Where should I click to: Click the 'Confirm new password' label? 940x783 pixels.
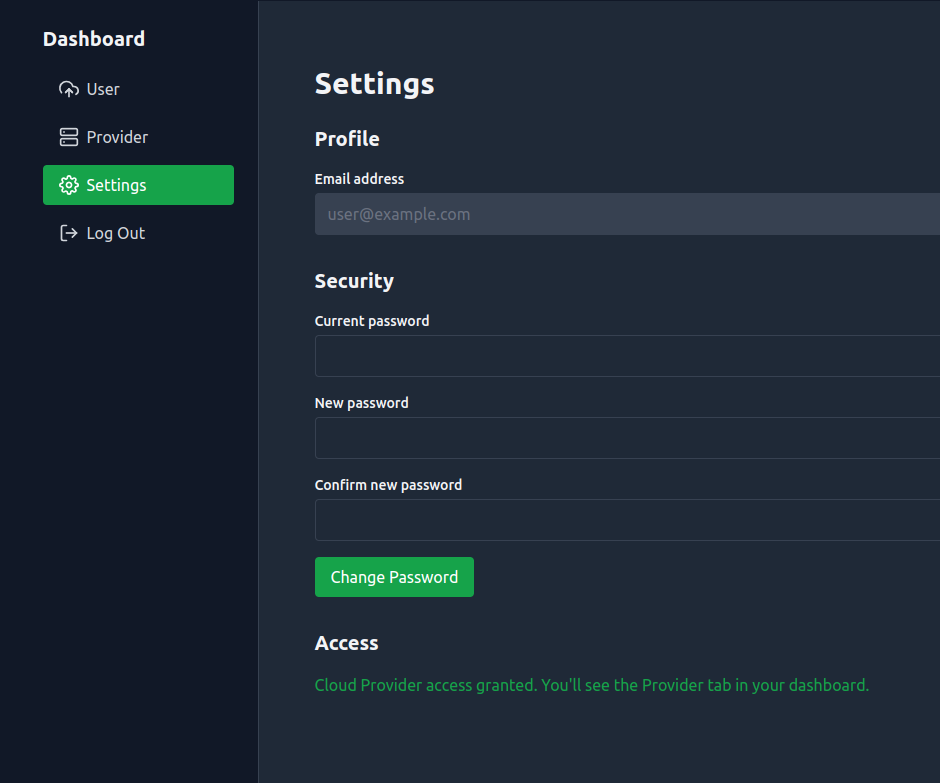(x=388, y=485)
